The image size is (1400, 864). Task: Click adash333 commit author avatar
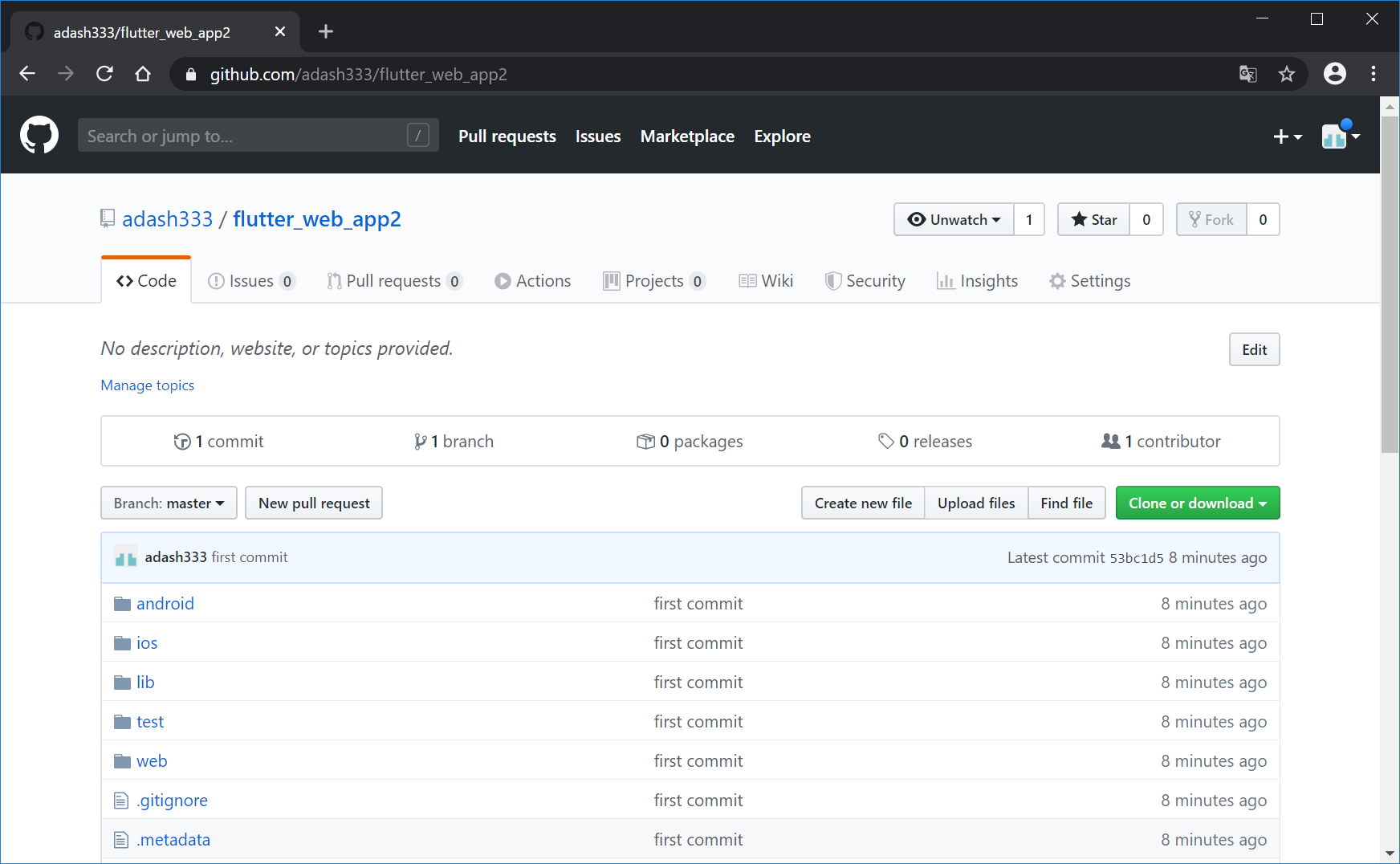click(126, 557)
